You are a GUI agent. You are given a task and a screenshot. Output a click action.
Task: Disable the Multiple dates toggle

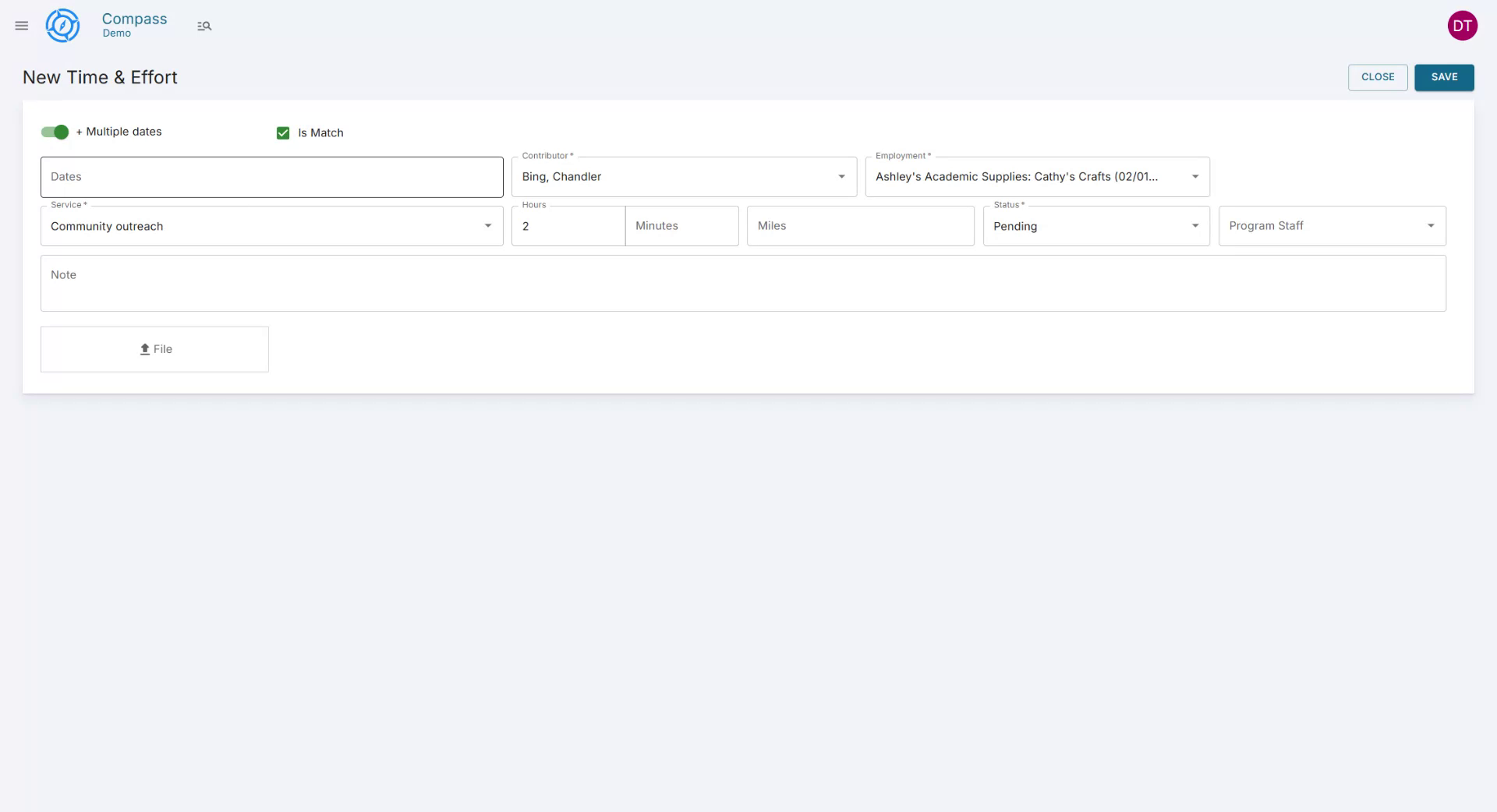point(54,132)
